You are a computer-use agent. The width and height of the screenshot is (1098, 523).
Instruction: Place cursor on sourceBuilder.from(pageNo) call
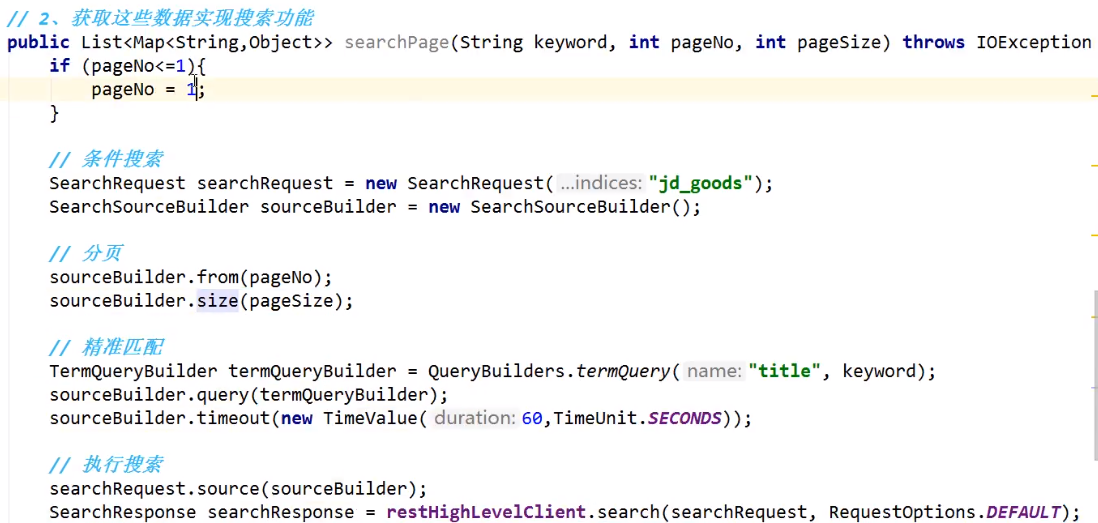pos(190,277)
